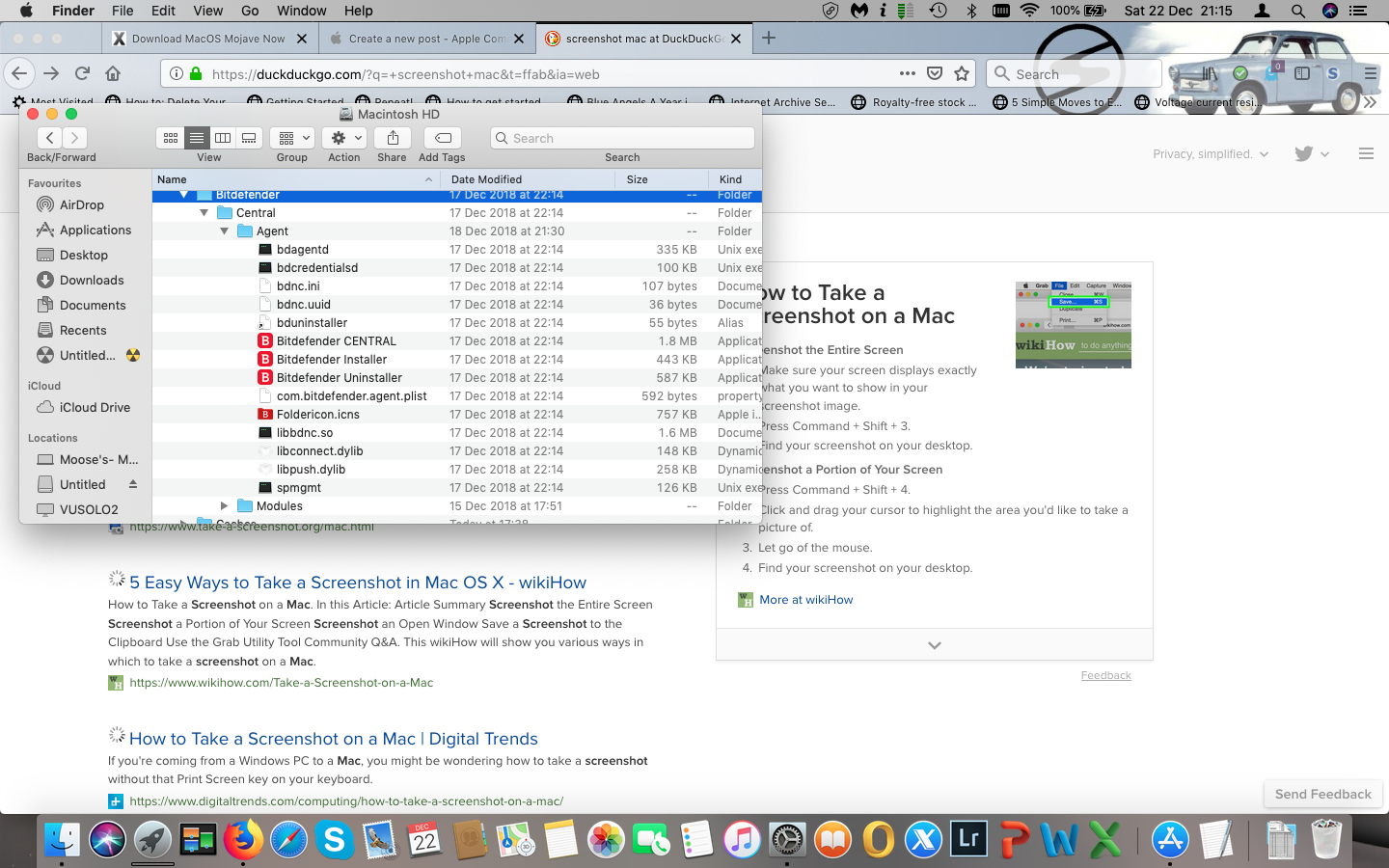1389x868 pixels.
Task: Open the DuckDuckGo page hamburger menu
Action: click(x=1366, y=153)
